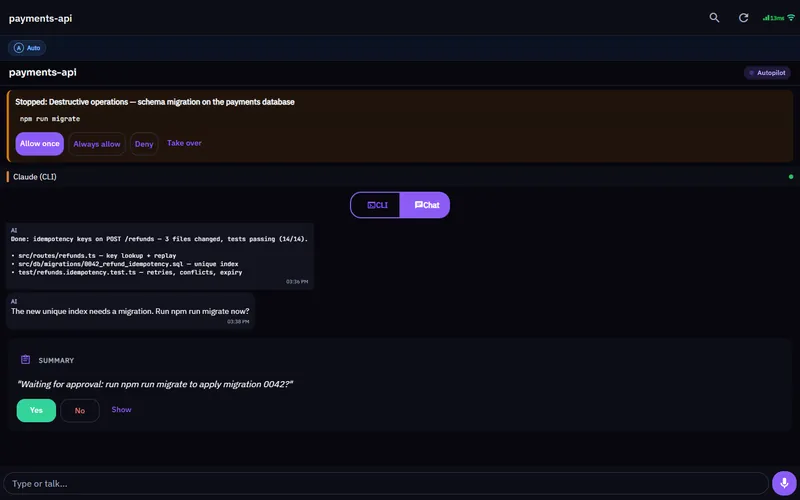Click the 'Run npm run migrate now?' message
Screen dimensions: 800x500
click(x=130, y=311)
